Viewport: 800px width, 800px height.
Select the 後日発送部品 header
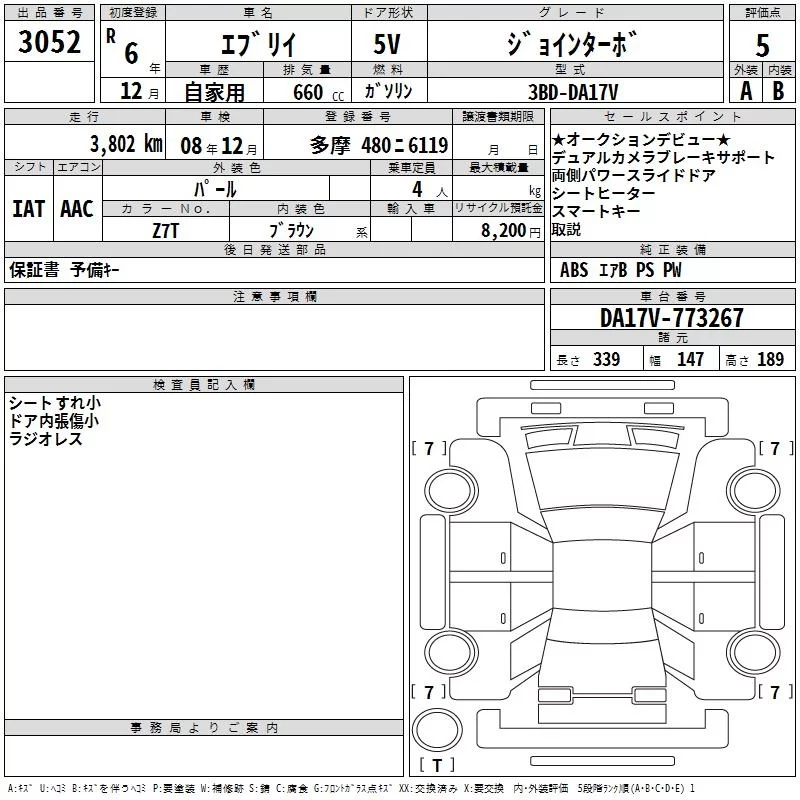point(275,249)
